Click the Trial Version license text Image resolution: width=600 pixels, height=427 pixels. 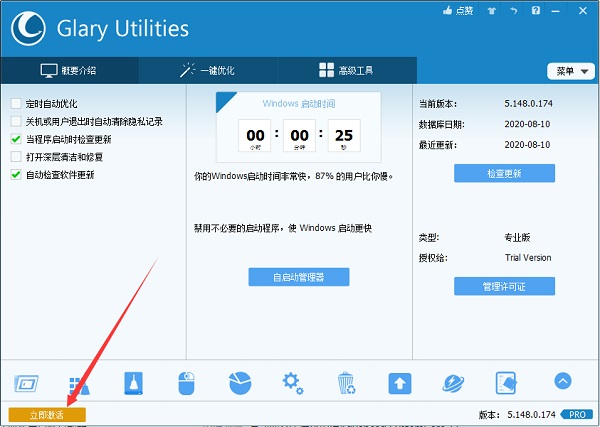point(528,258)
